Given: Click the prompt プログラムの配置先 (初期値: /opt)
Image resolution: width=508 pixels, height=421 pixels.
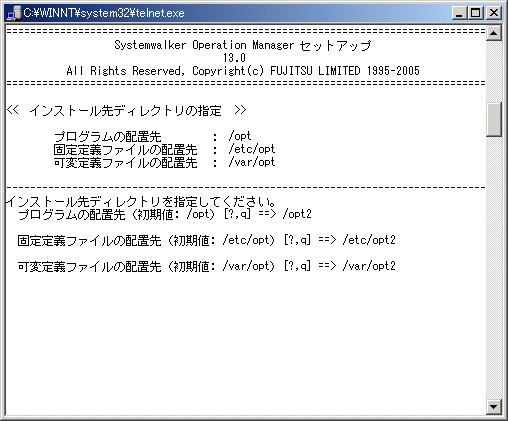Looking at the screenshot, I should pos(116,214).
